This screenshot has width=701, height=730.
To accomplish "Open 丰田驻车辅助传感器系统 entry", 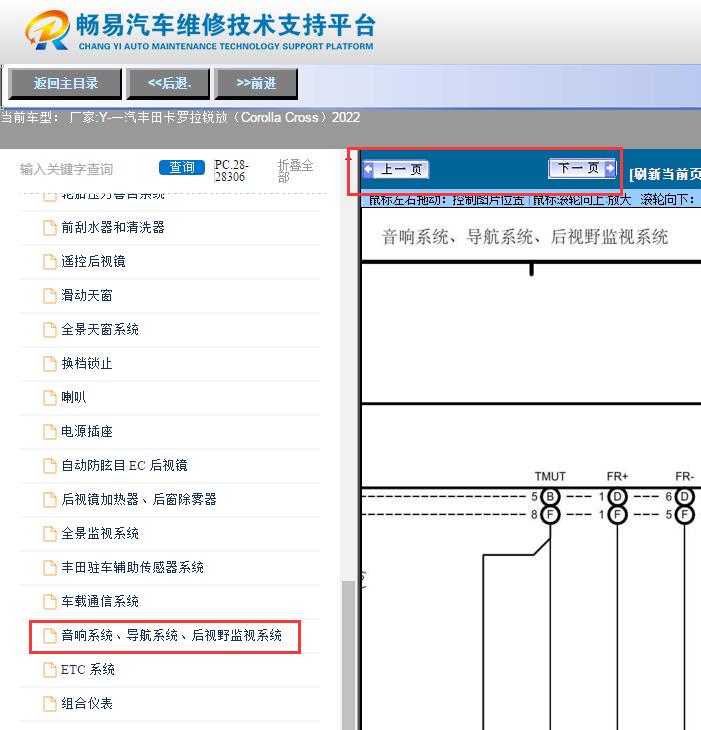I will tap(133, 568).
